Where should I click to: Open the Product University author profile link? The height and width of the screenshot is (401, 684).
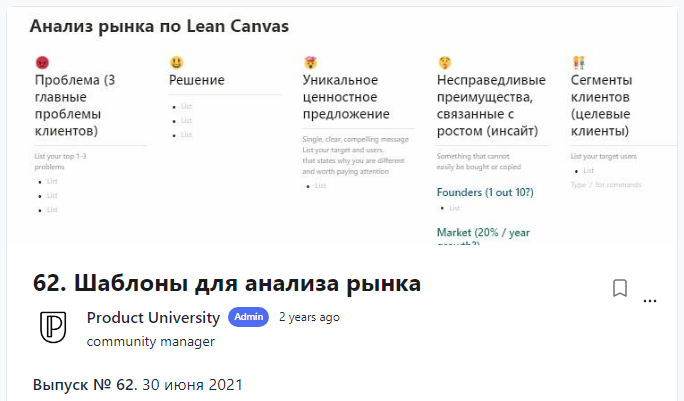point(153,318)
